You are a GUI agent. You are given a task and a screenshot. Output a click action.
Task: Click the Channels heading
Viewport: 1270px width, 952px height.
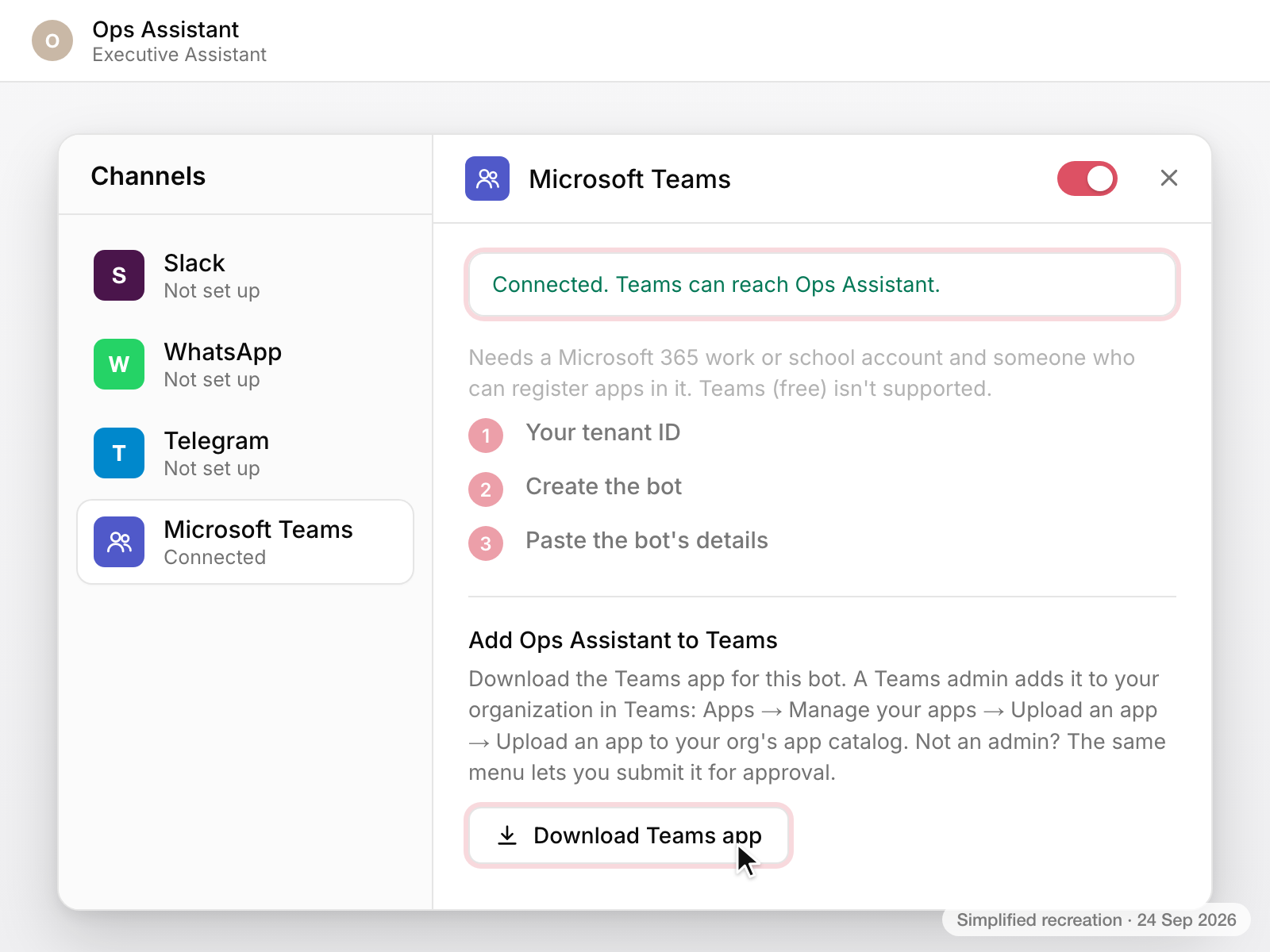pyautogui.click(x=148, y=176)
